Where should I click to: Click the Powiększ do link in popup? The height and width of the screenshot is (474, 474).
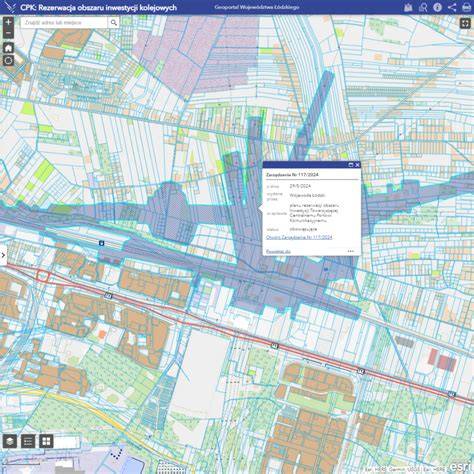[x=278, y=251]
